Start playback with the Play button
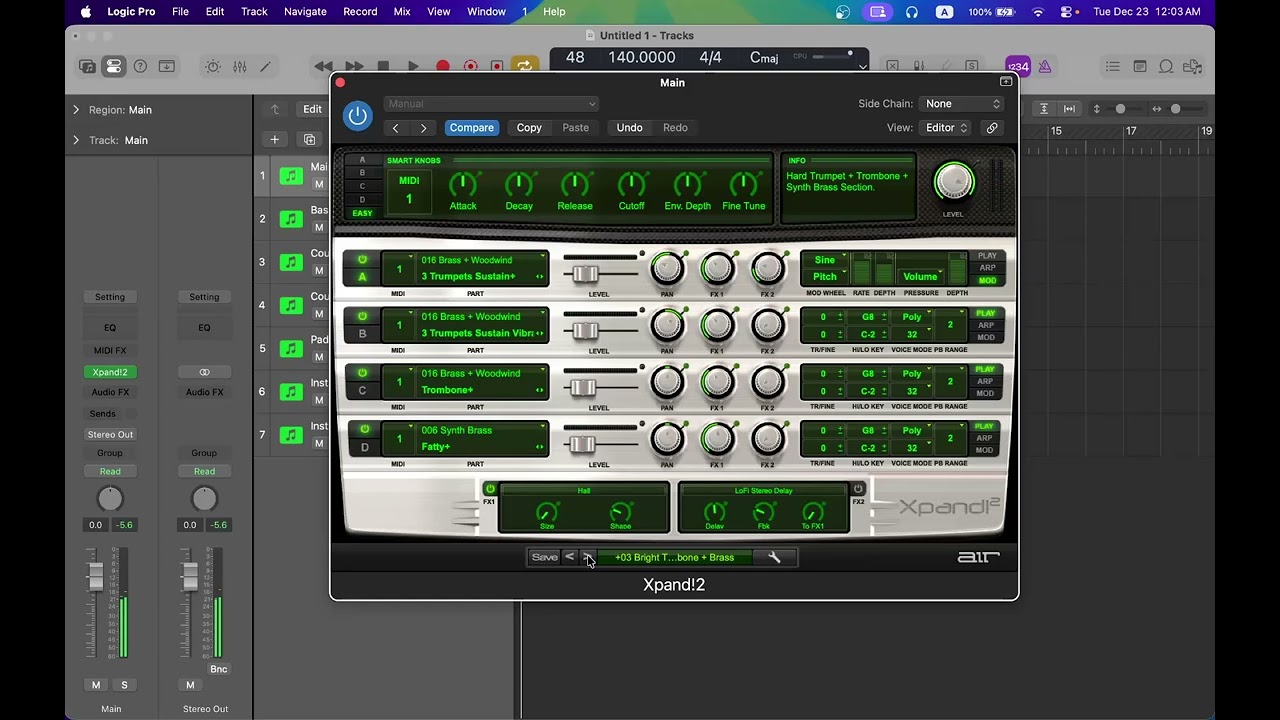The image size is (1280, 720). tap(413, 66)
